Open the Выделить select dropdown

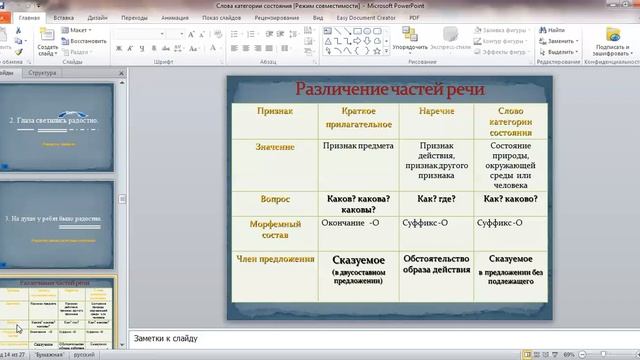tap(558, 52)
